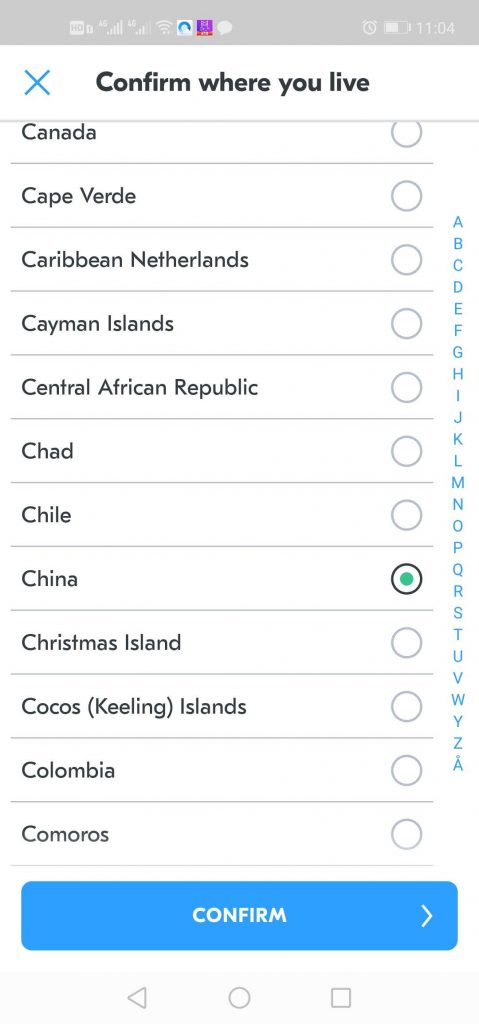Jump to letter Z in the alphabet index

coord(458,743)
